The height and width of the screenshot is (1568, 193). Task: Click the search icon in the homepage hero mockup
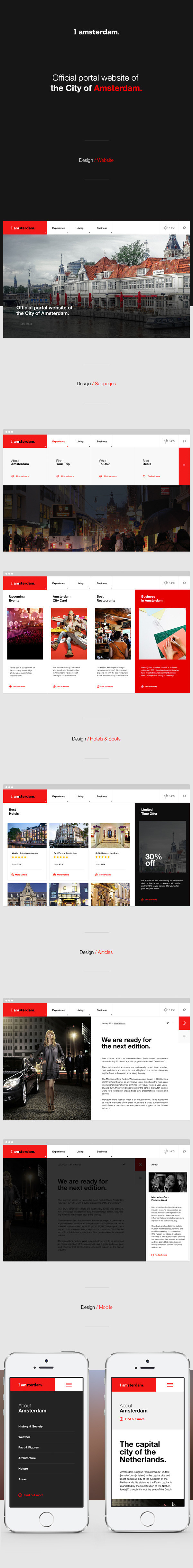[184, 228]
